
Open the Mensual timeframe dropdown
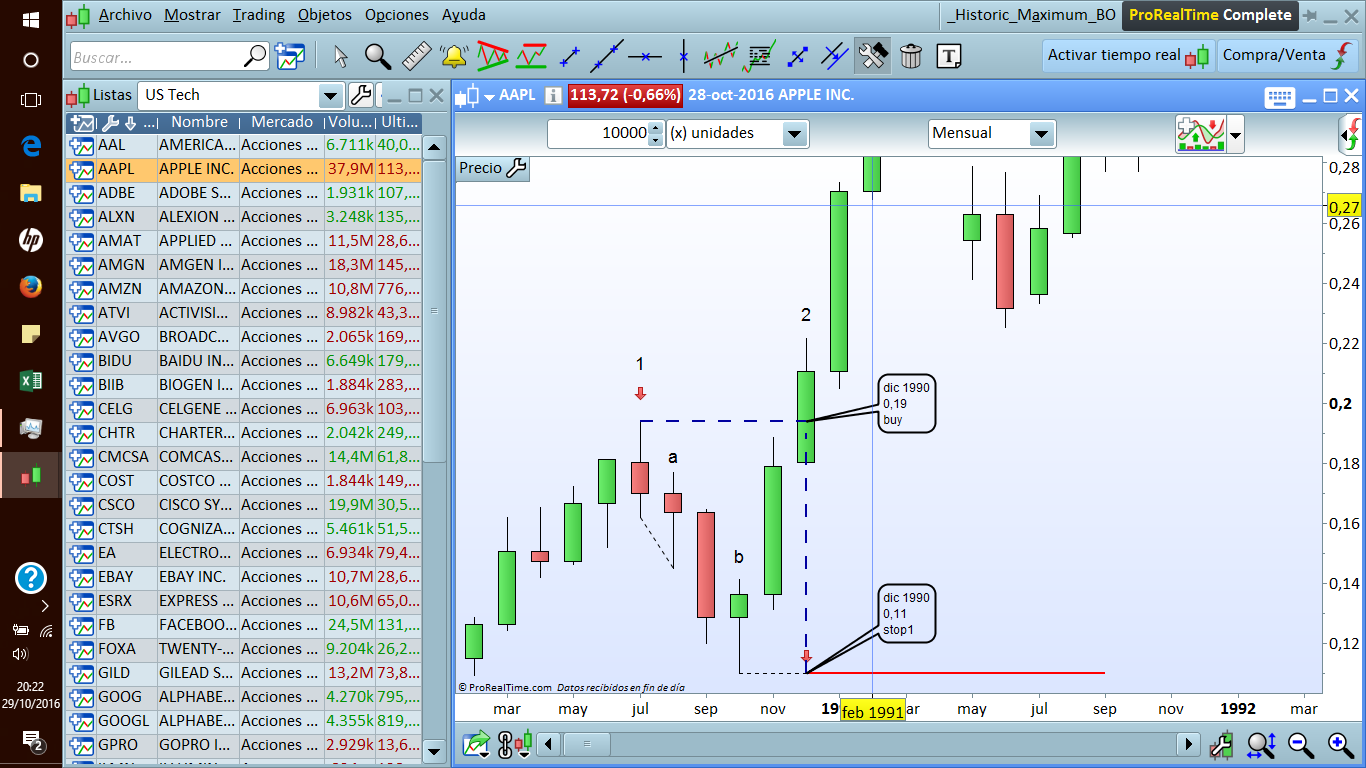[1042, 134]
